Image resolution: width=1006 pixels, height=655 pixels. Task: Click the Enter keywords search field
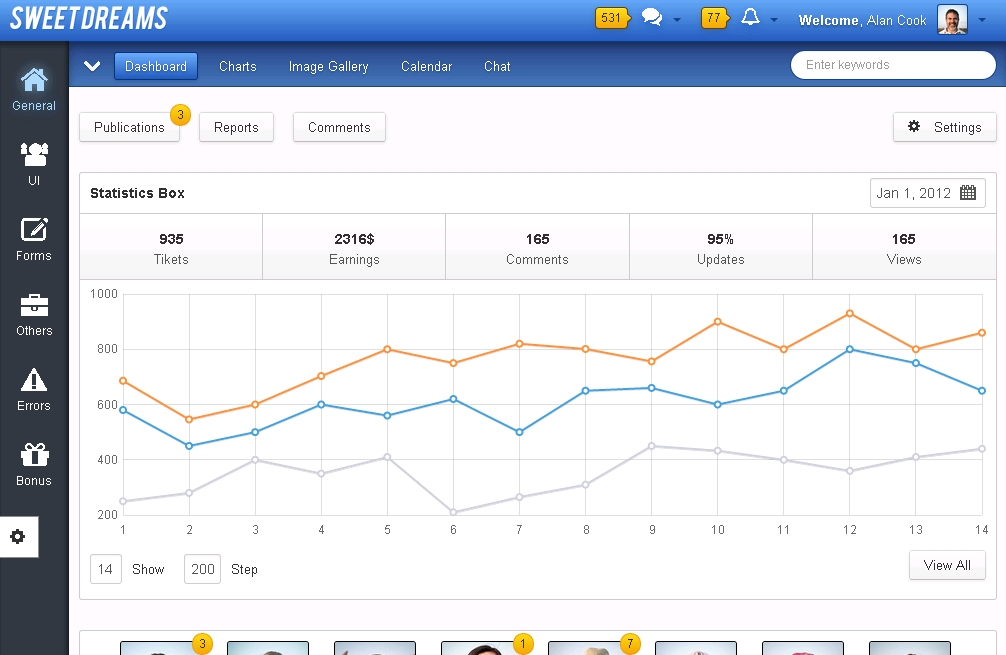[892, 65]
